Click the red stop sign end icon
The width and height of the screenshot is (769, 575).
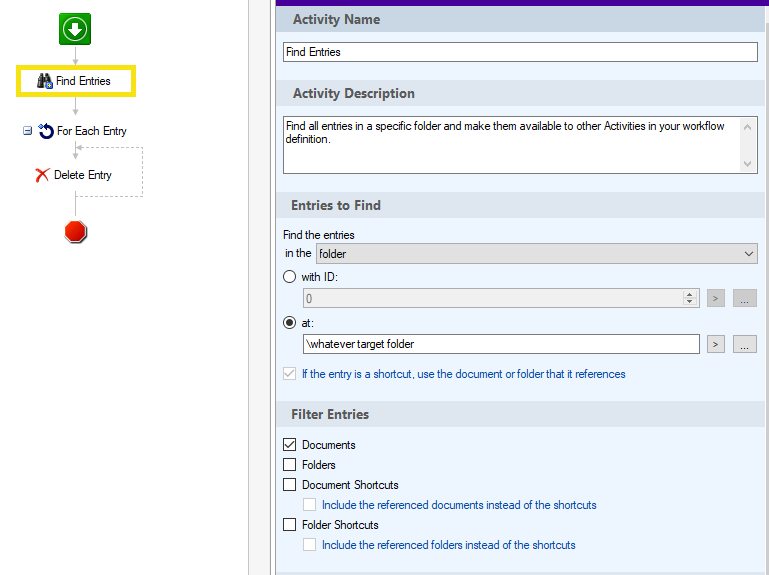click(76, 232)
